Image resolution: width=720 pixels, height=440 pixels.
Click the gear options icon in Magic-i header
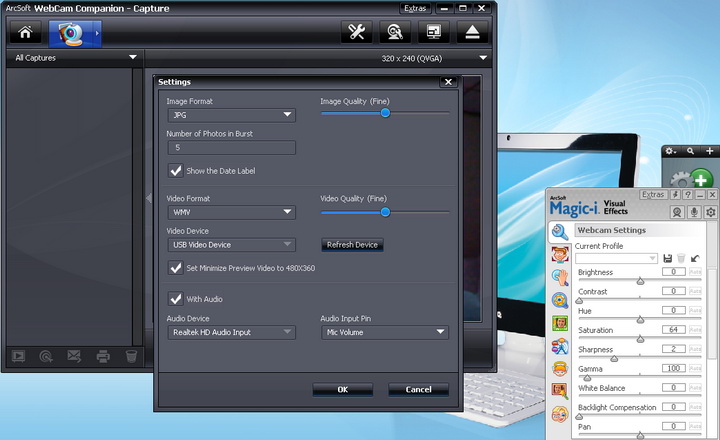[x=711, y=212]
